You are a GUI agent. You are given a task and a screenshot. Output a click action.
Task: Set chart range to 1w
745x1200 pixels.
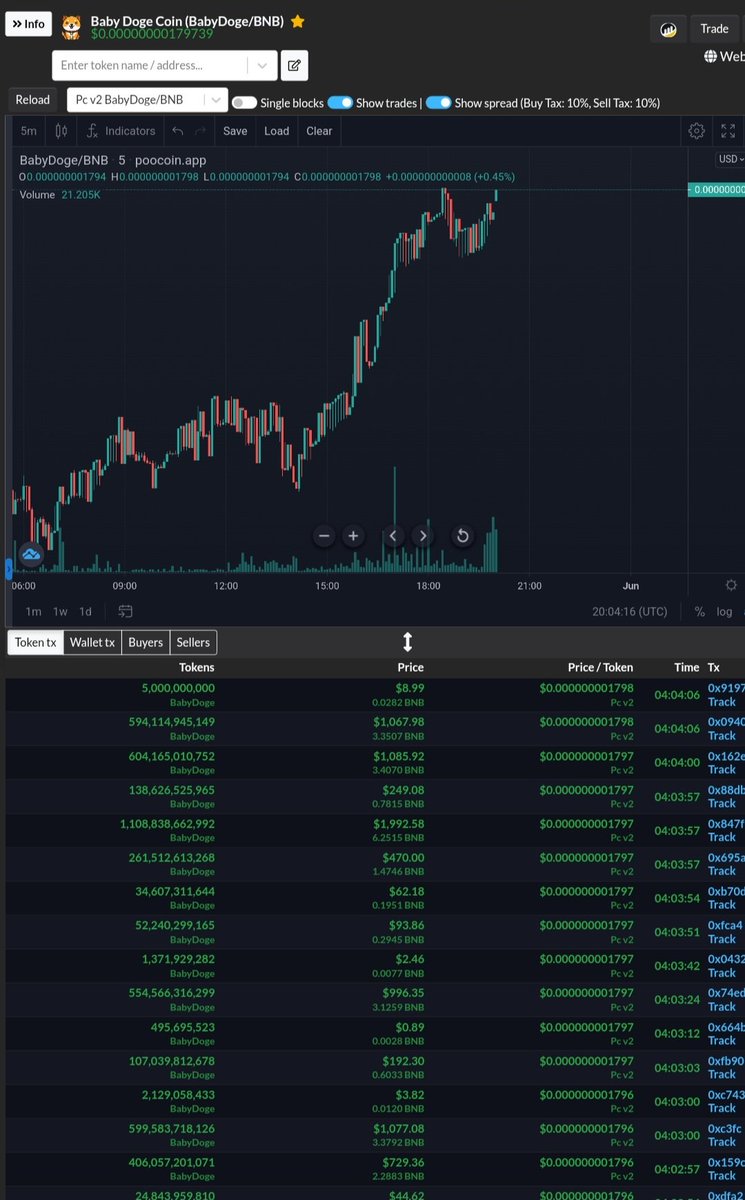coord(60,611)
